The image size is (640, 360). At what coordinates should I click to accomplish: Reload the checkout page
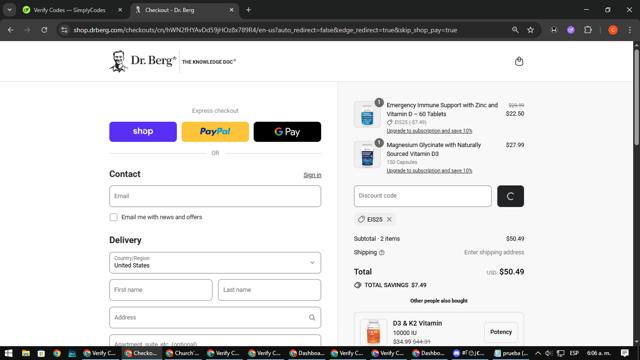tap(44, 30)
